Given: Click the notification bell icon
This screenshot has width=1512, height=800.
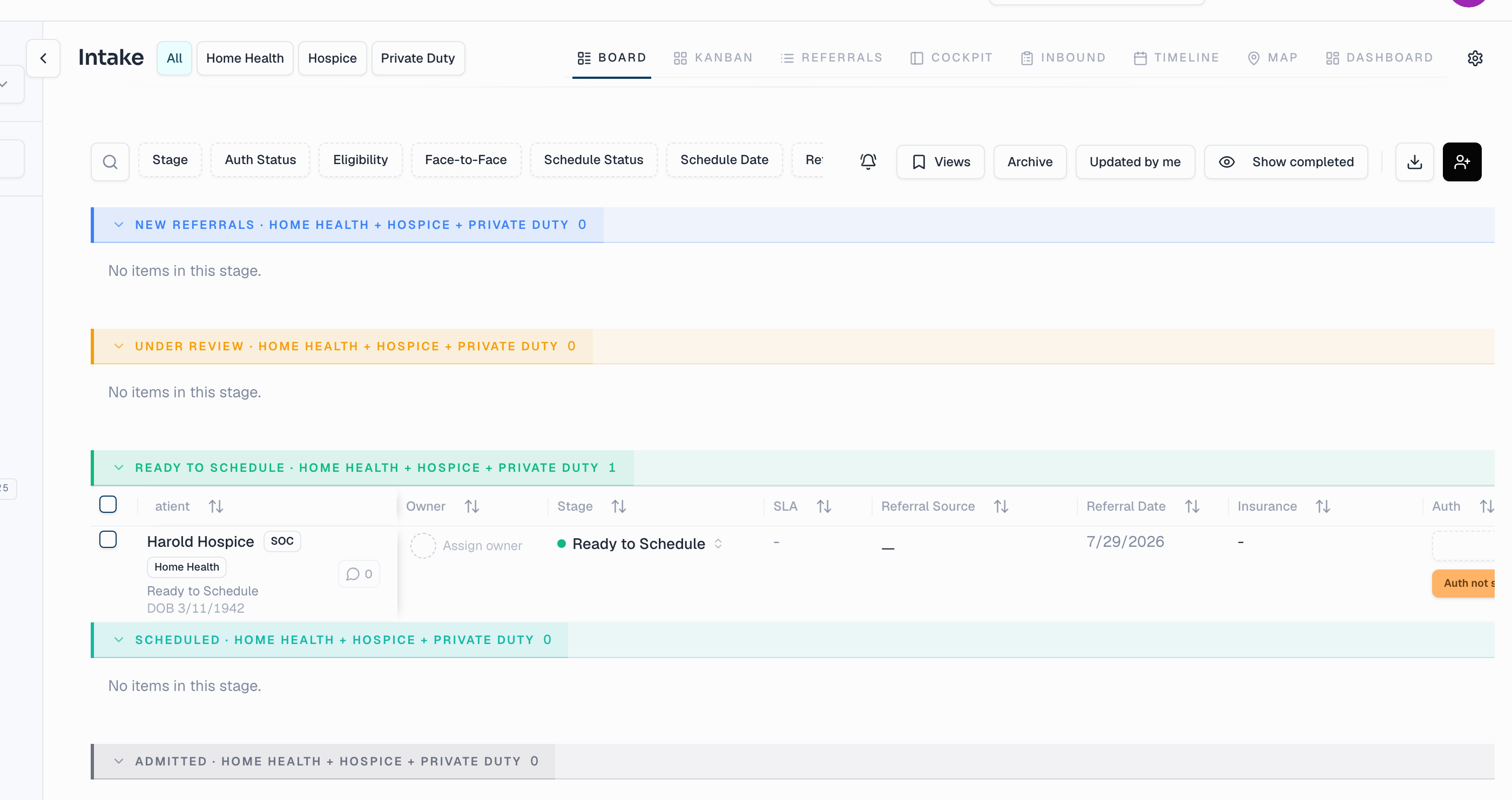Looking at the screenshot, I should pyautogui.click(x=868, y=161).
